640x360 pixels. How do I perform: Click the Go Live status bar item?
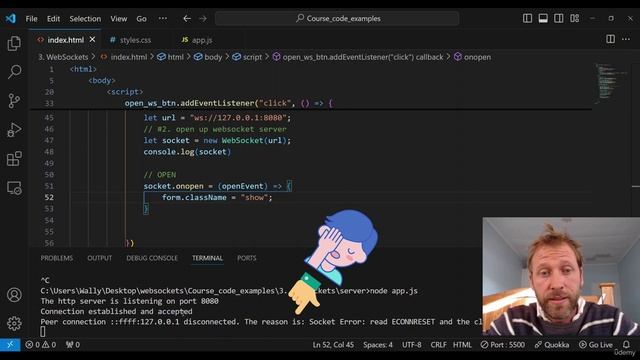596,345
